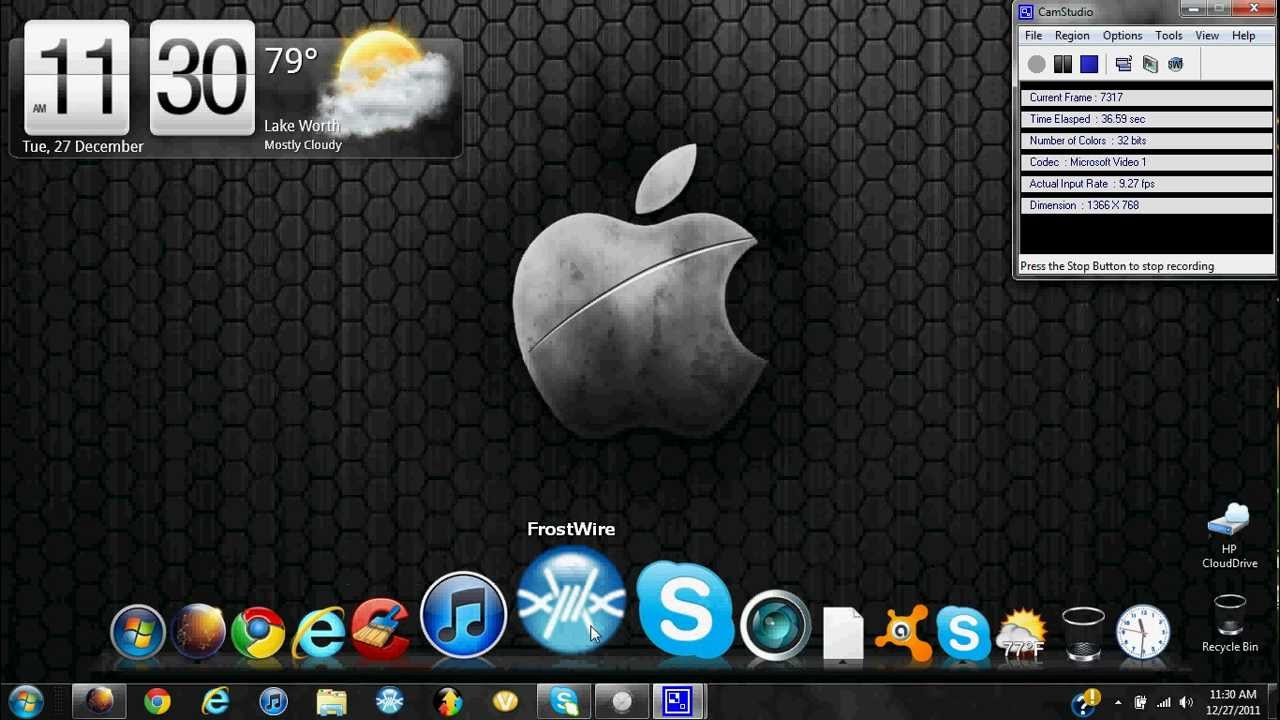Open Skype icon between avast and weather
1280x720 pixels.
963,633
